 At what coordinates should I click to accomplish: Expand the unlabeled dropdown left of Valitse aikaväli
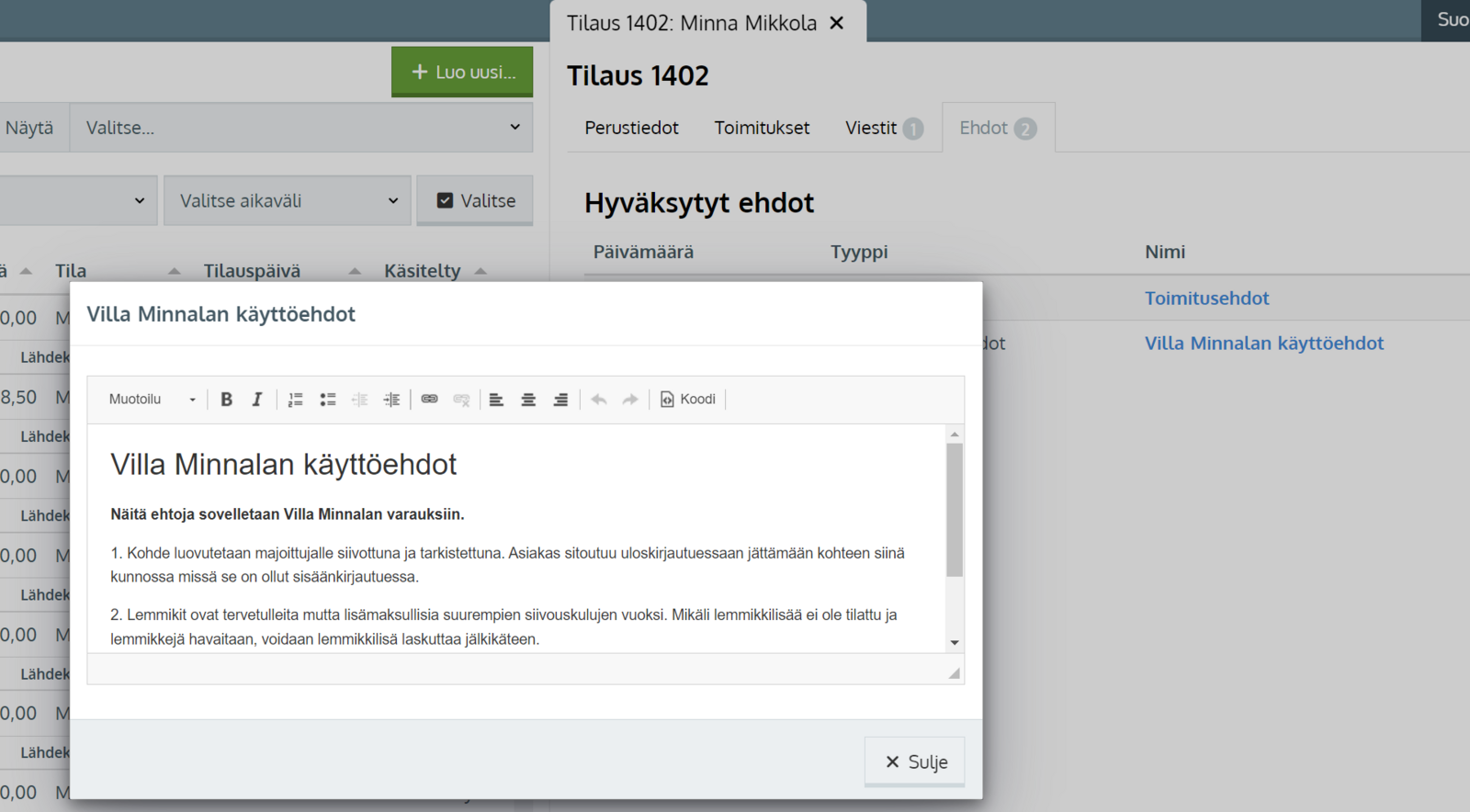[x=78, y=200]
